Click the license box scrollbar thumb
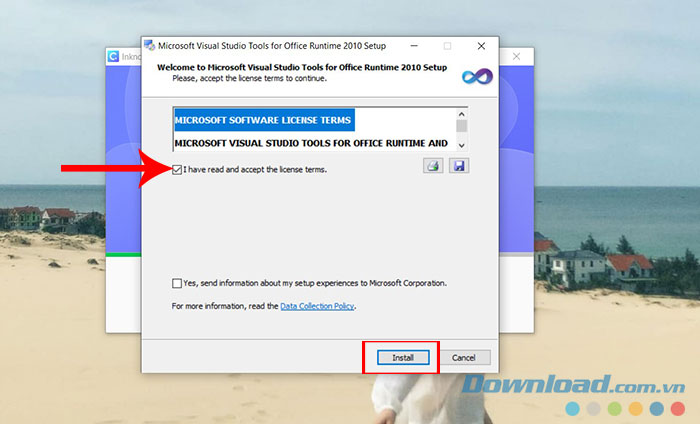Viewport: 700px width, 424px height. (462, 126)
